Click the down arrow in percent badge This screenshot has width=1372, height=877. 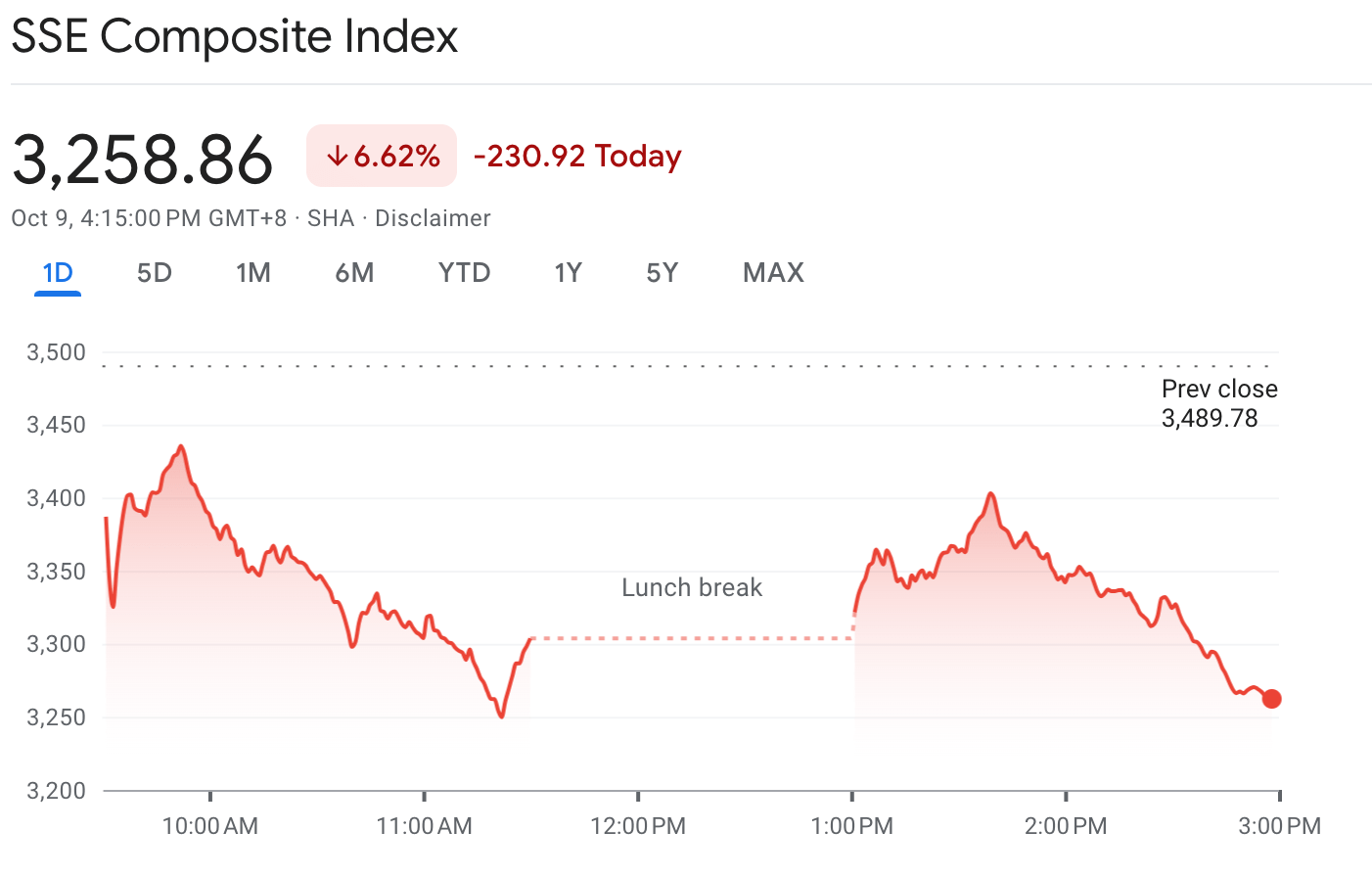coord(337,157)
